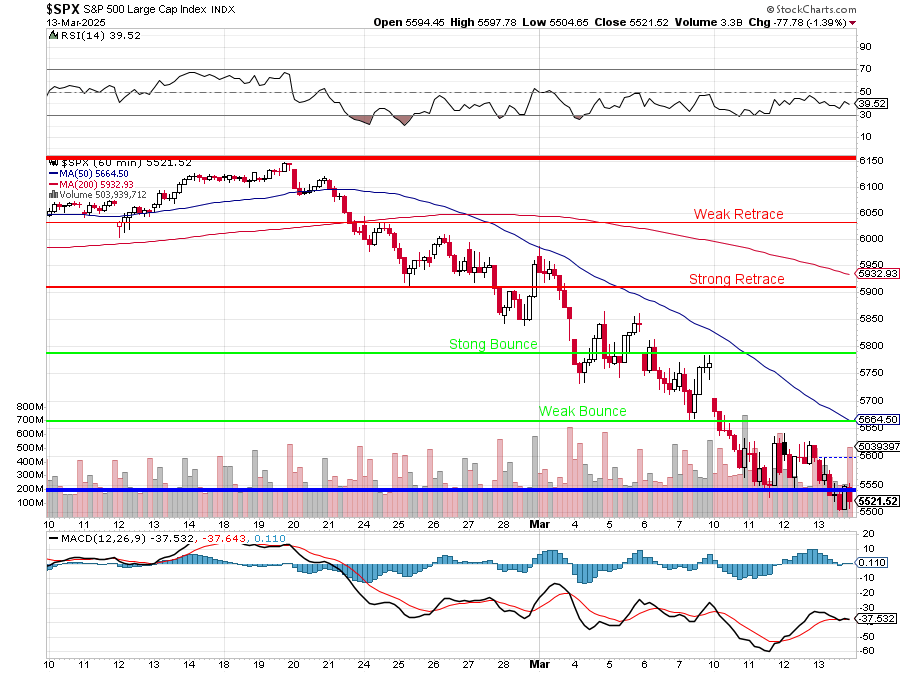Select the "Weak Retrace" annotation label
This screenshot has height=673, width=900.
[x=738, y=214]
